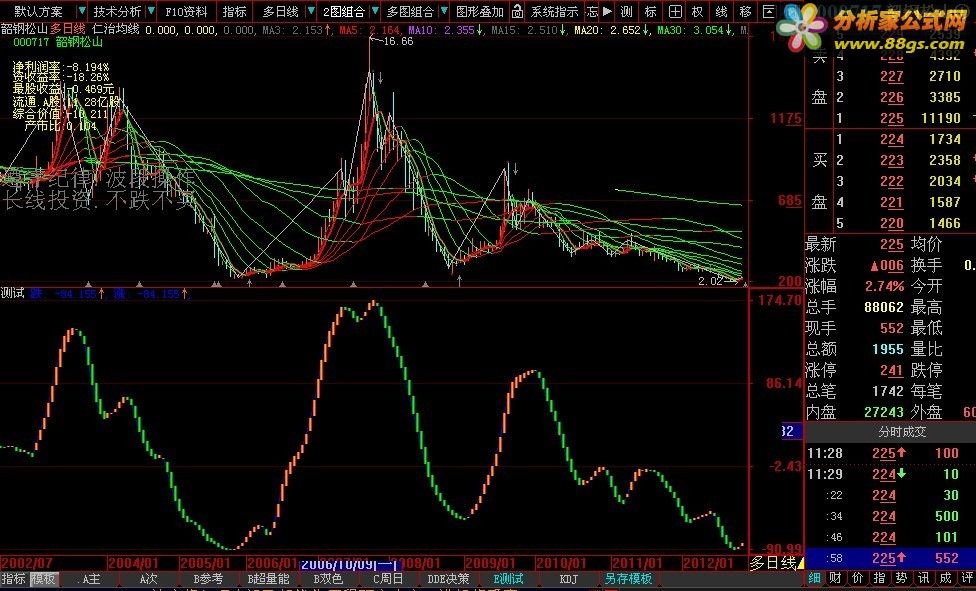Click the play arrow icon in toolbar
Screen dimensions: 976x591
click(608, 11)
